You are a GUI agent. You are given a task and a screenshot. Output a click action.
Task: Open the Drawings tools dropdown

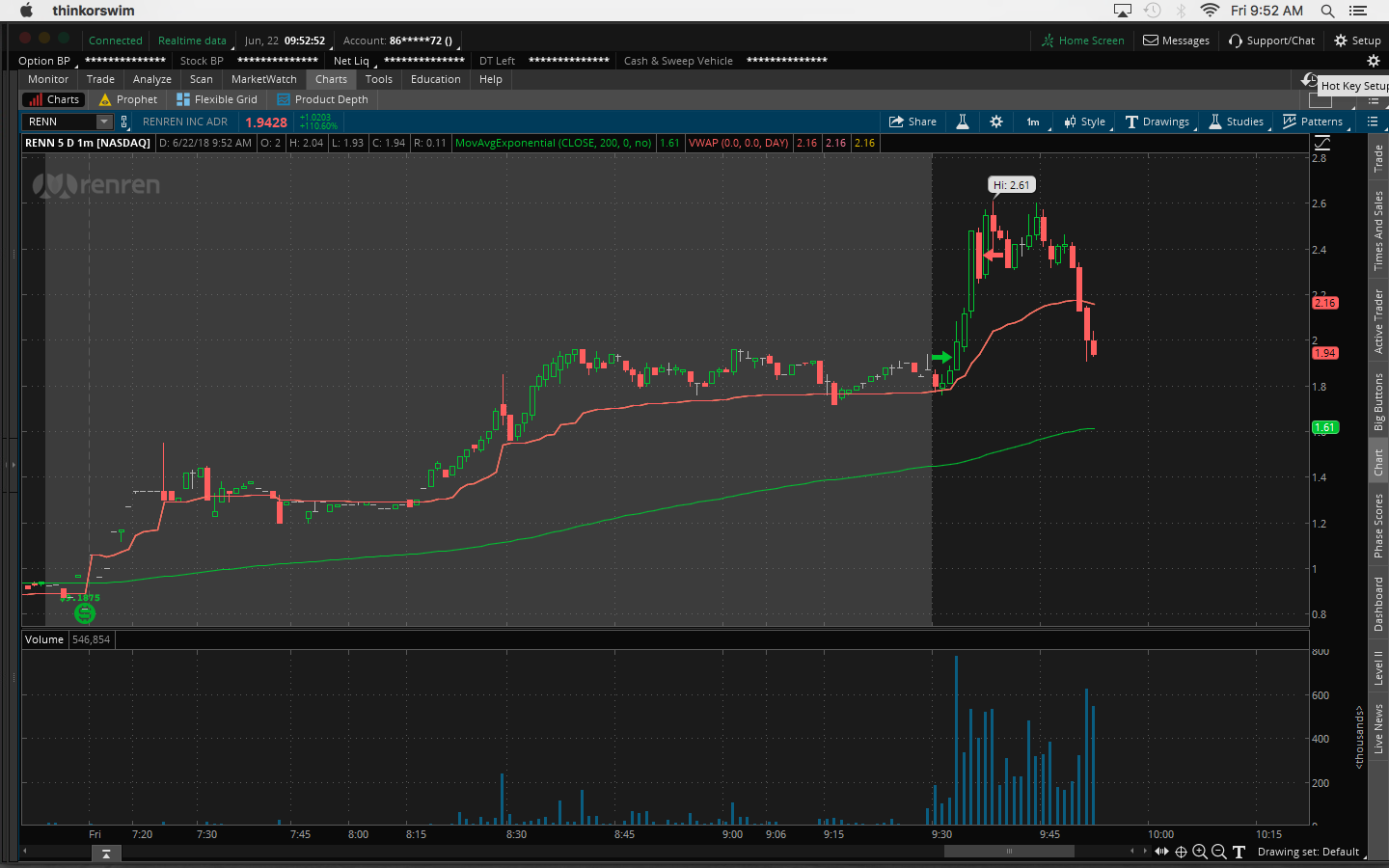point(1157,122)
